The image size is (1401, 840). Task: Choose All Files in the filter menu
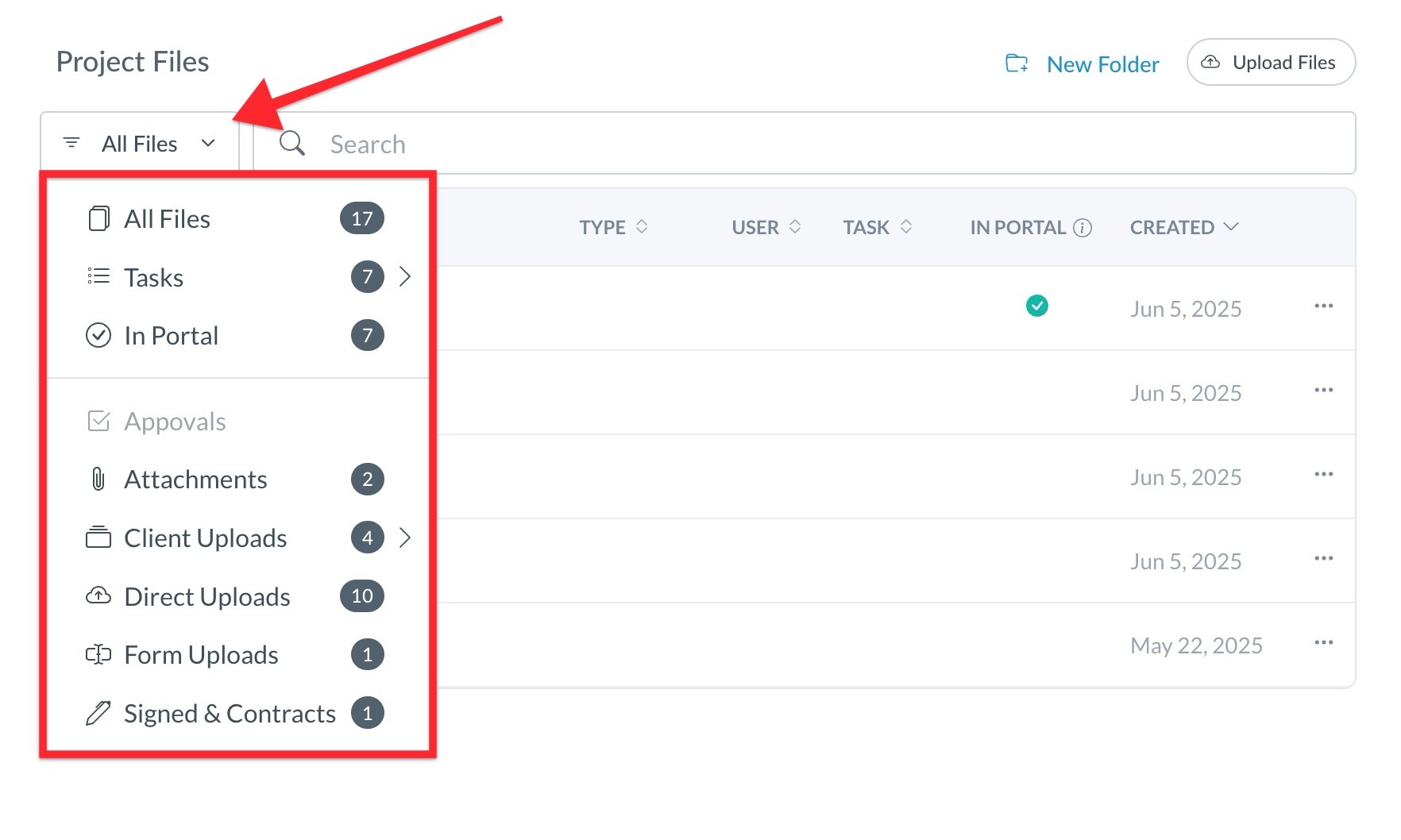[x=167, y=219]
